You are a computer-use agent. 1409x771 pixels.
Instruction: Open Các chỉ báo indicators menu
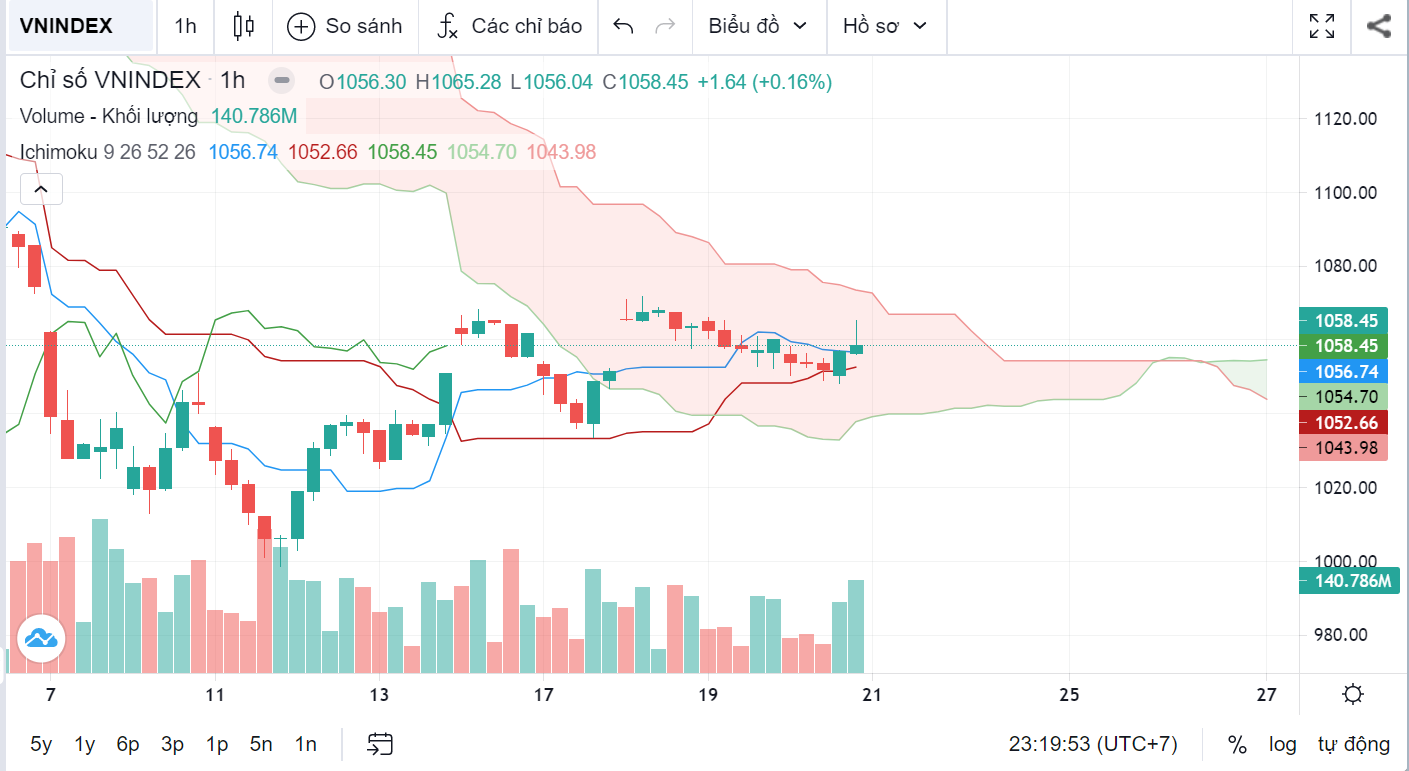click(509, 26)
